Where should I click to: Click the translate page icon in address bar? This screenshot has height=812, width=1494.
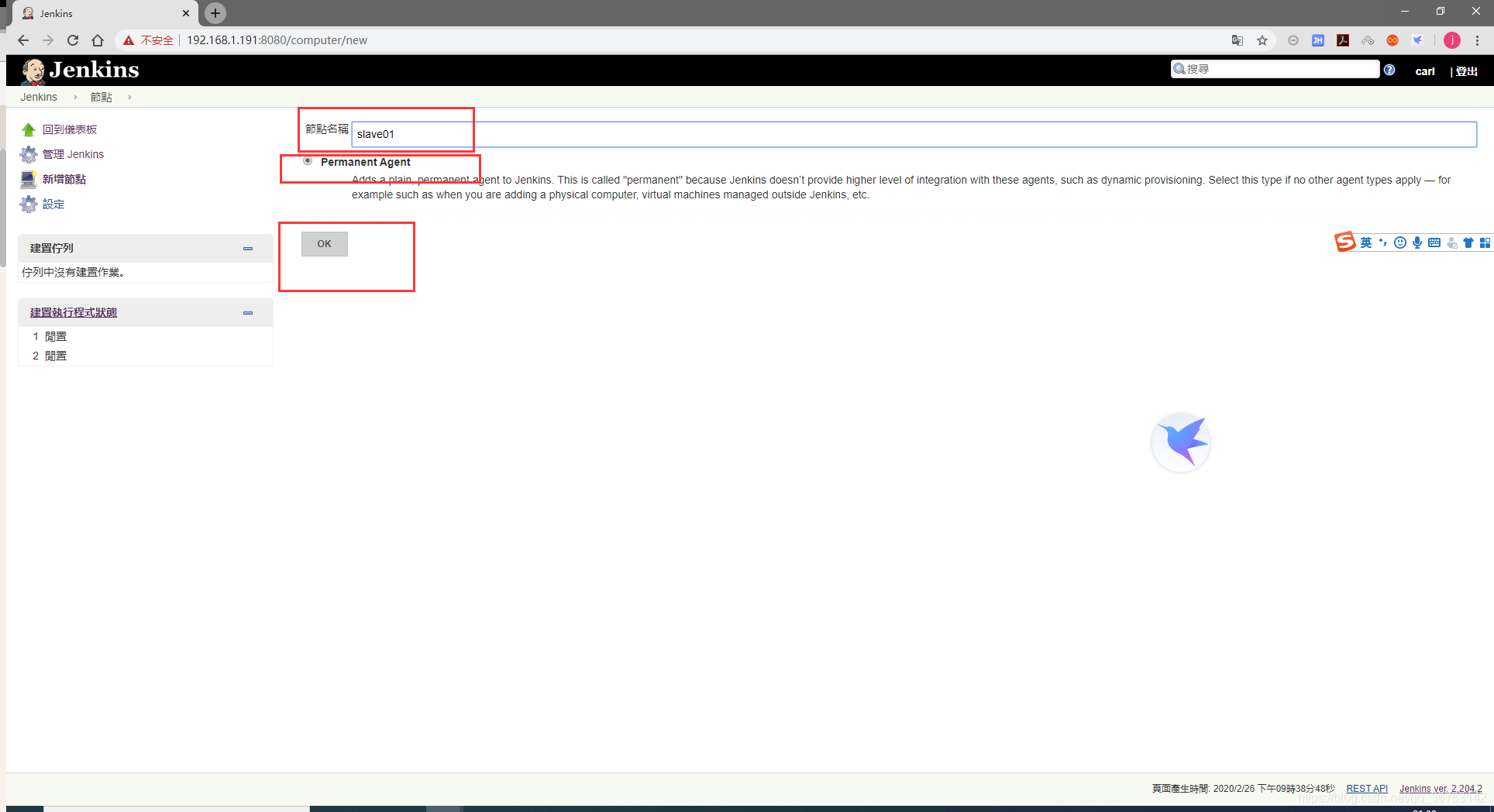1238,40
